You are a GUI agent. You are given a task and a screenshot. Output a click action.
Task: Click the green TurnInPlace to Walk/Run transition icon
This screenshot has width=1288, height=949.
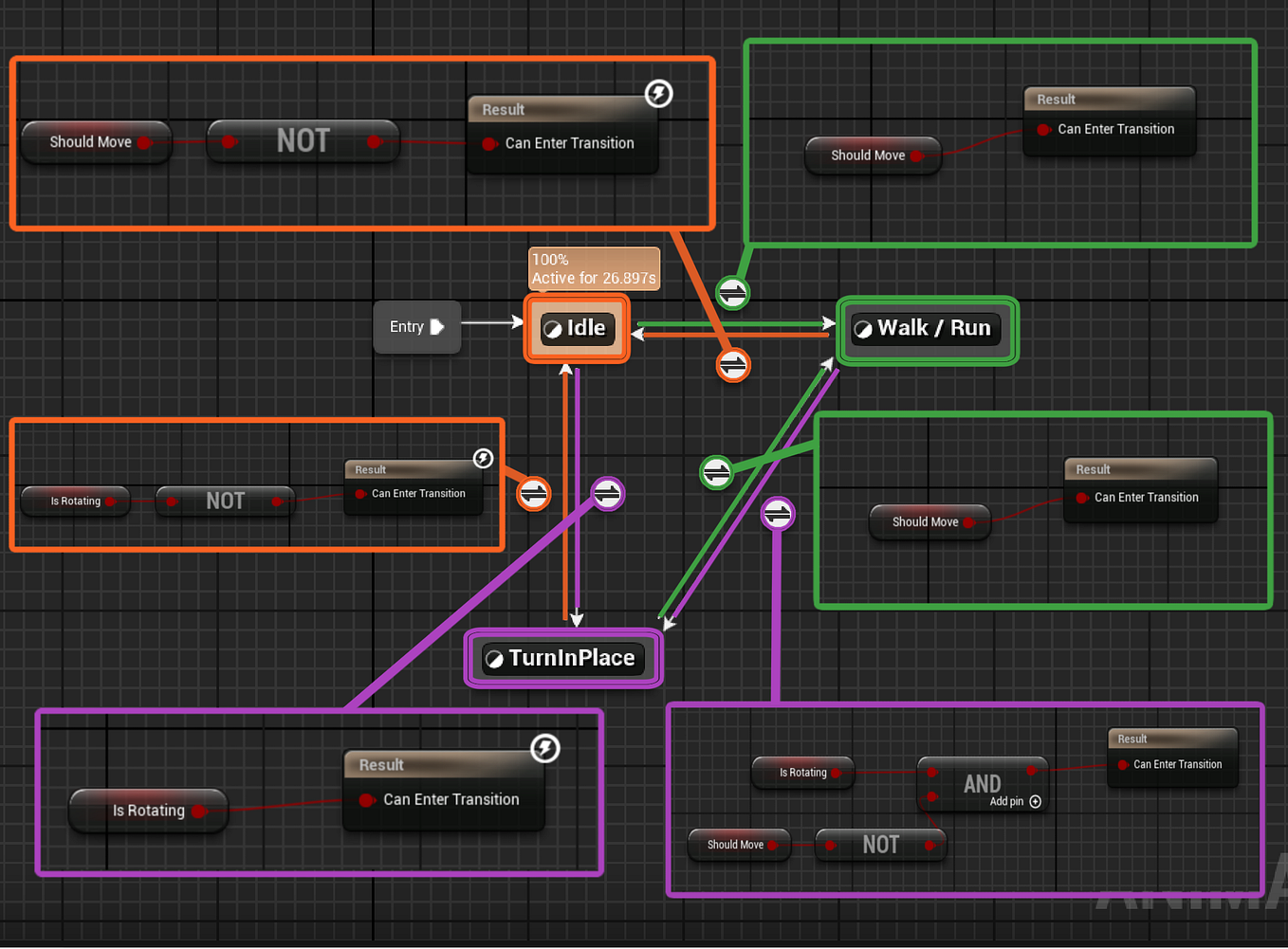(716, 473)
